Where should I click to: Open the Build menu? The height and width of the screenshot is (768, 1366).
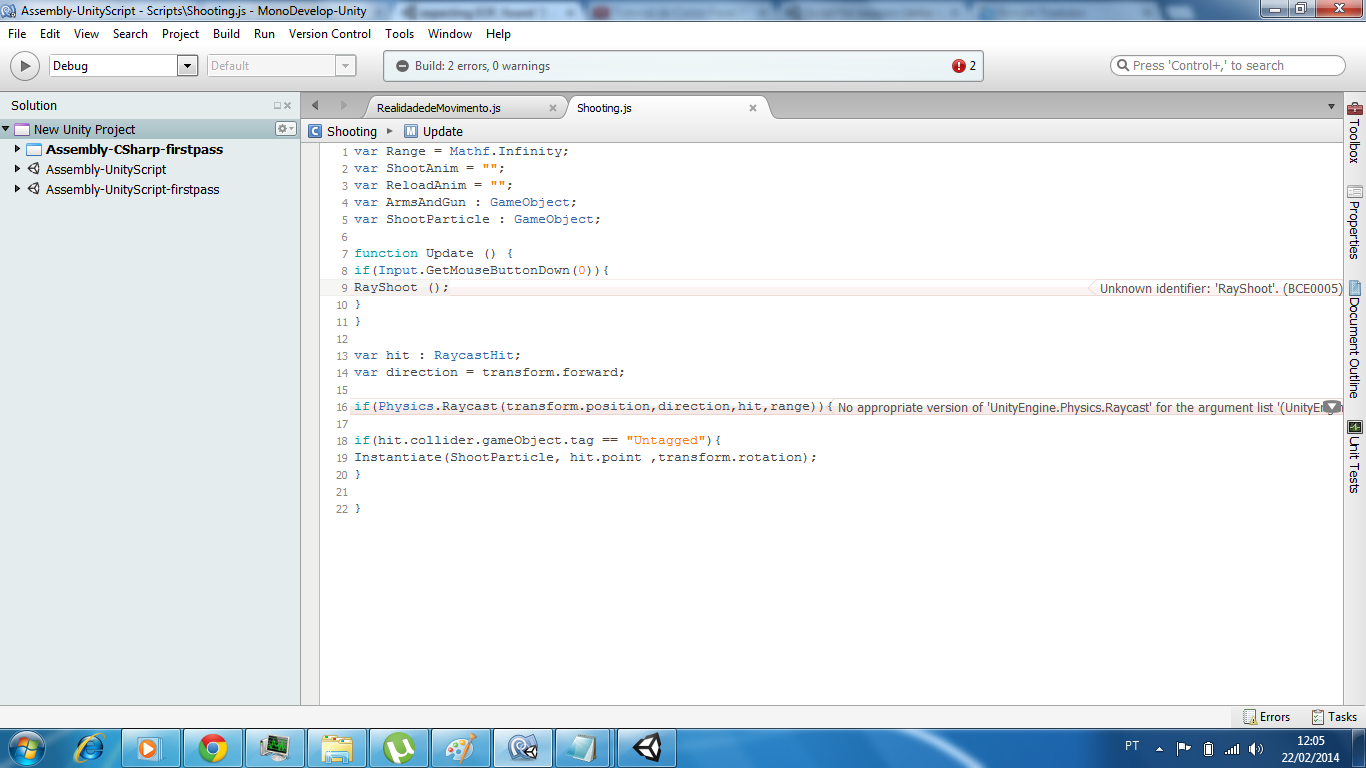tap(226, 34)
